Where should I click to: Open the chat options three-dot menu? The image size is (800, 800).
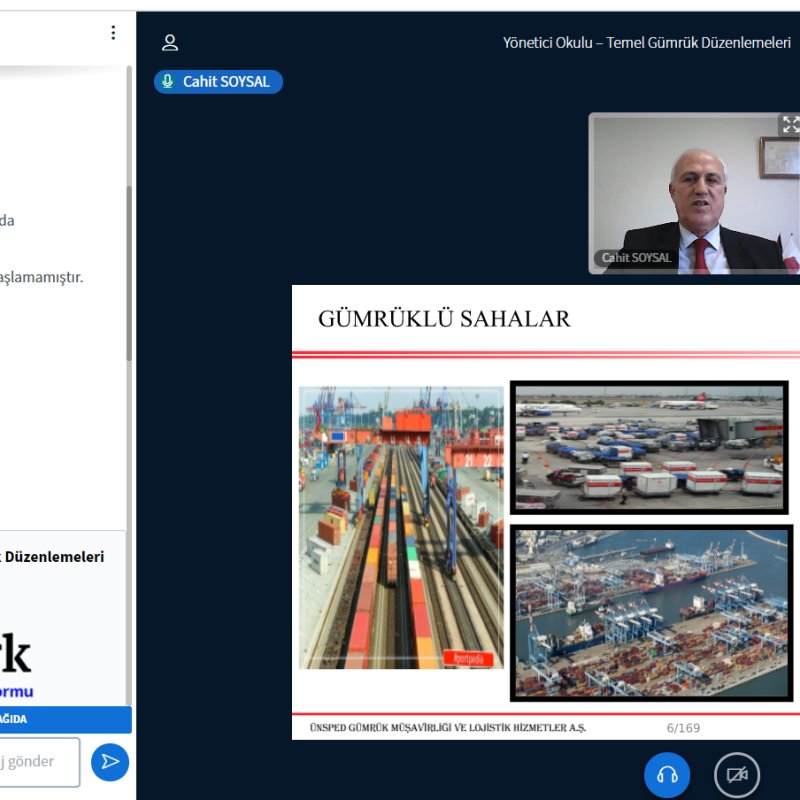coord(113,33)
